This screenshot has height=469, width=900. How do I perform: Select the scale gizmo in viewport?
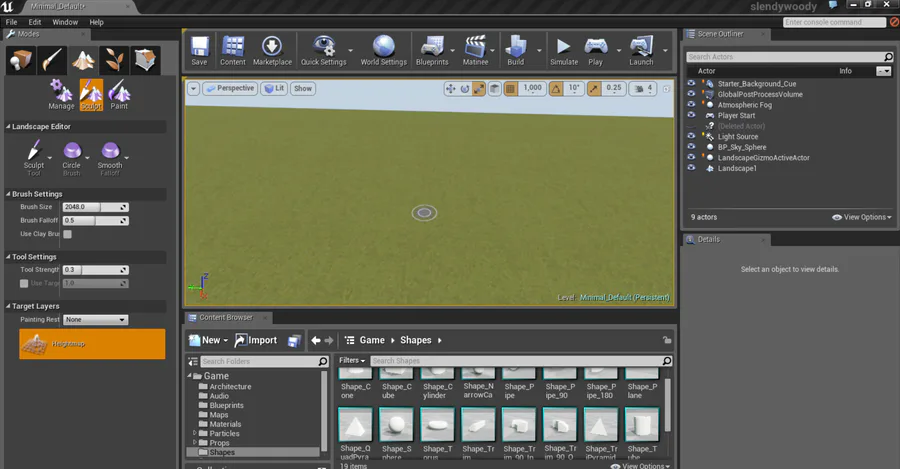[478, 88]
